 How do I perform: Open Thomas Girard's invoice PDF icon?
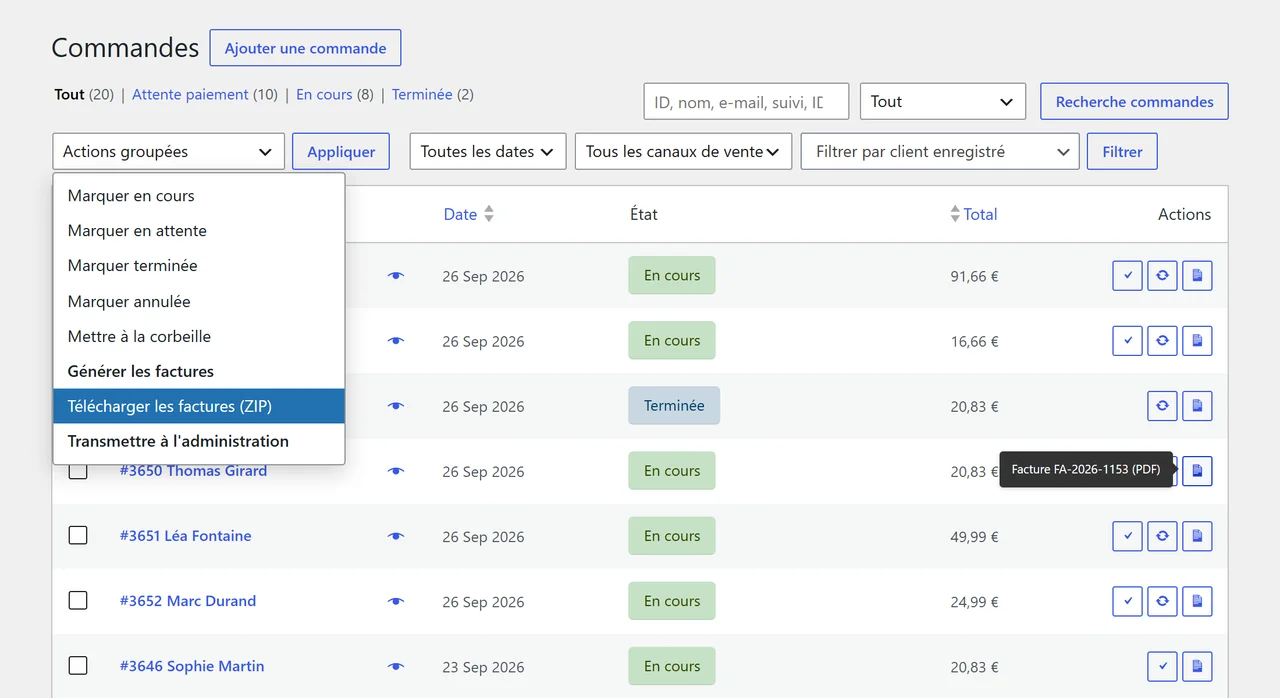[1197, 471]
